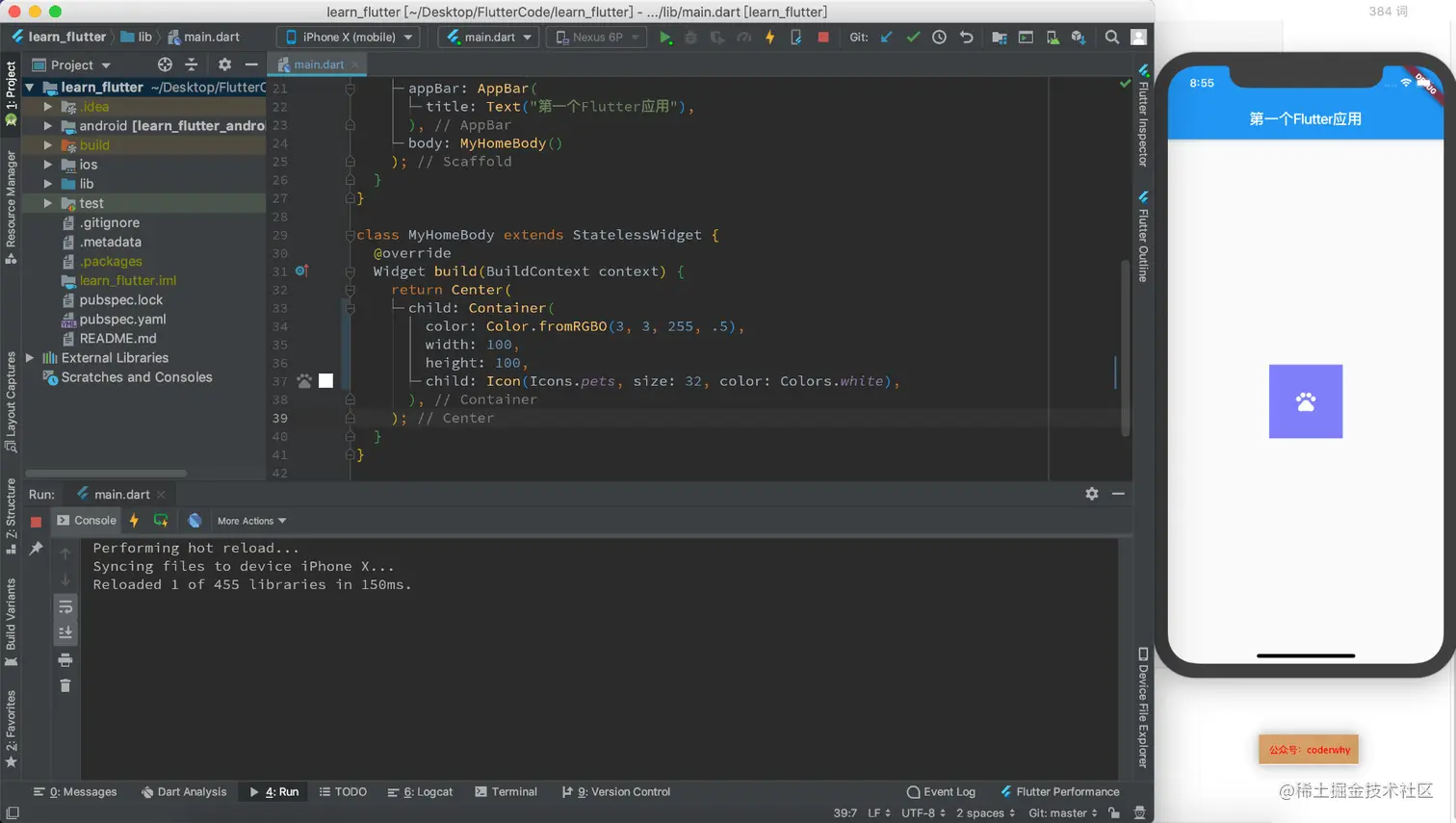Open Search Everywhere magnifier icon

coord(1111,38)
